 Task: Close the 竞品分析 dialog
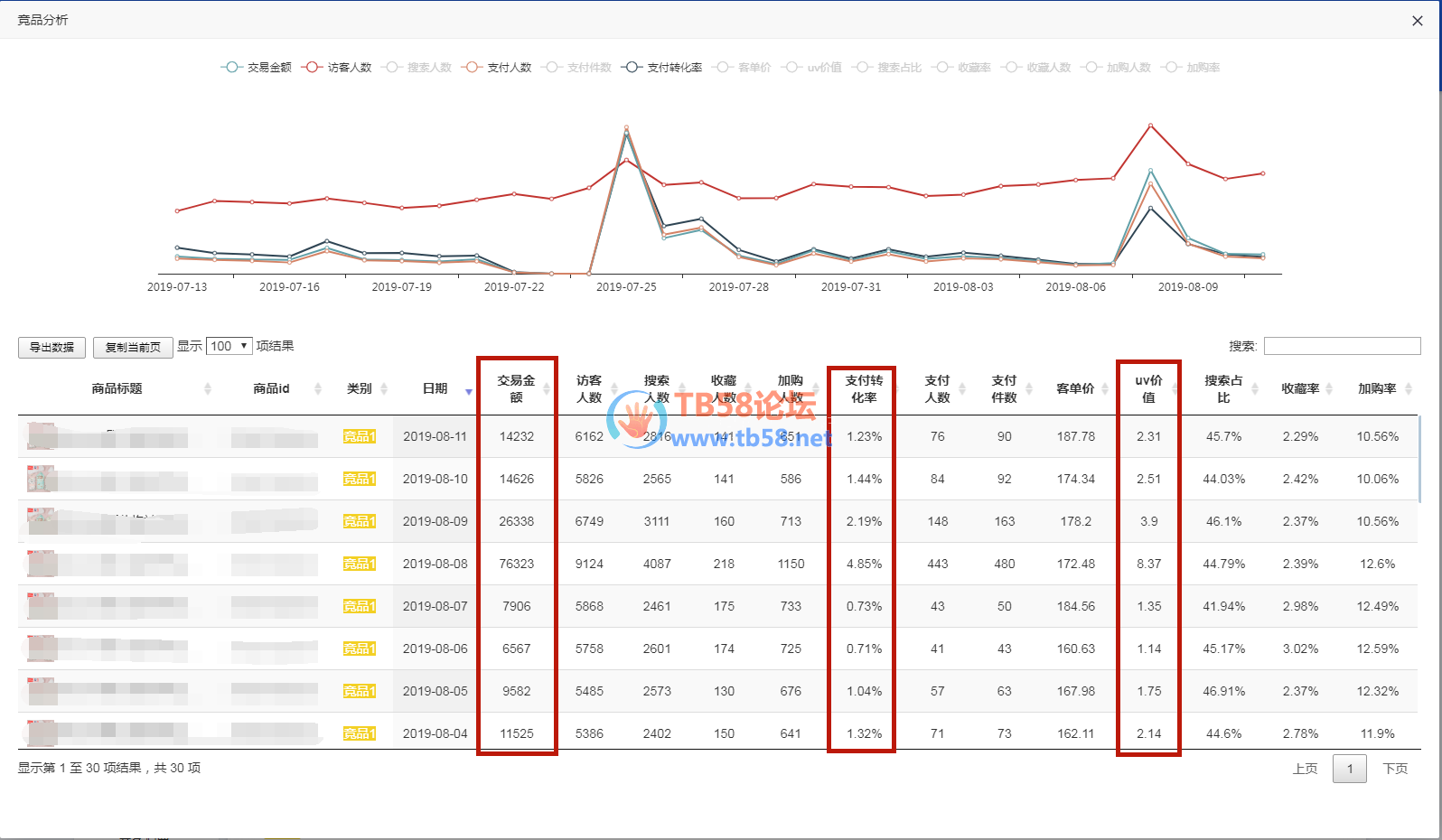1417,21
